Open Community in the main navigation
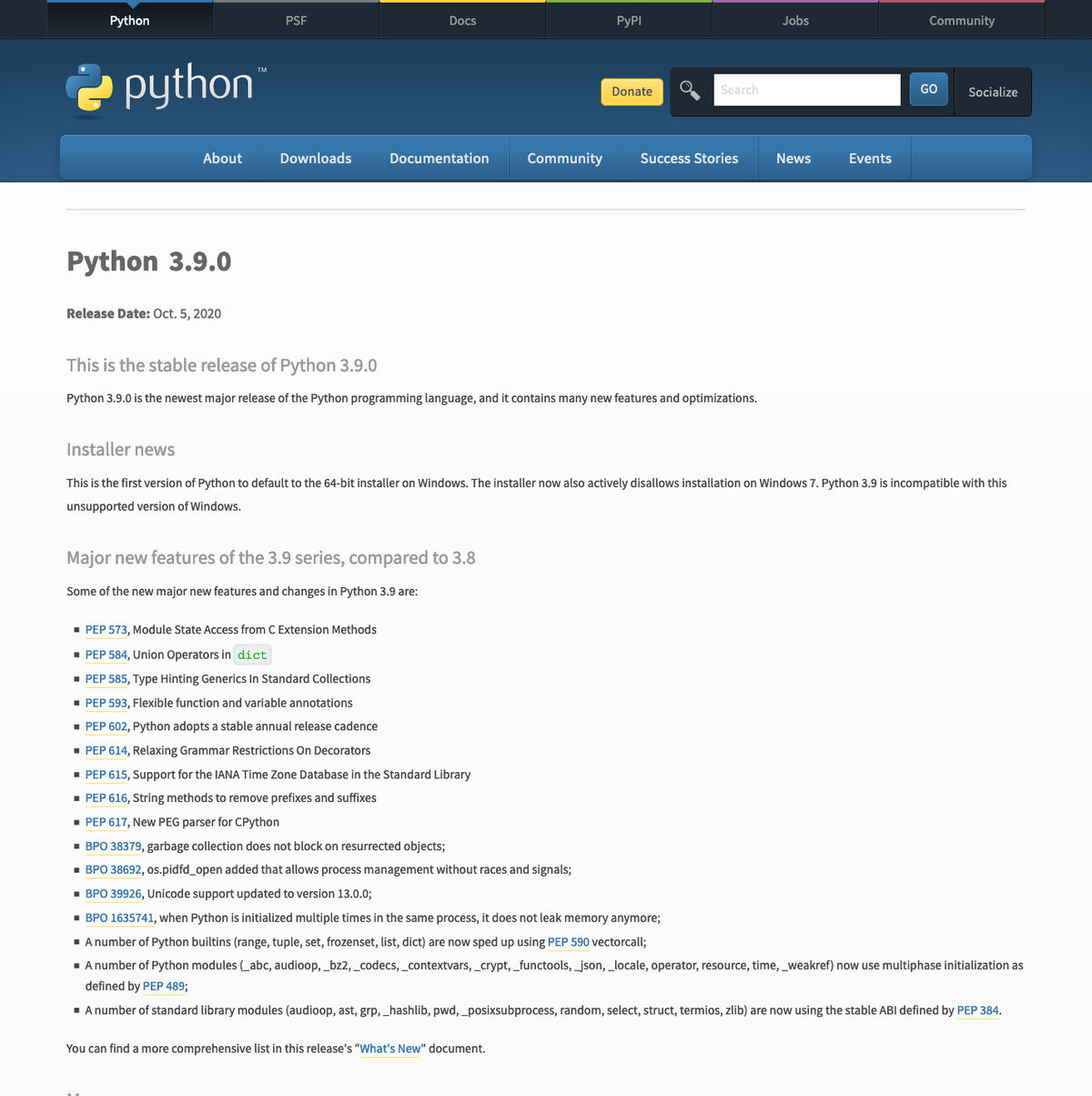 (564, 157)
